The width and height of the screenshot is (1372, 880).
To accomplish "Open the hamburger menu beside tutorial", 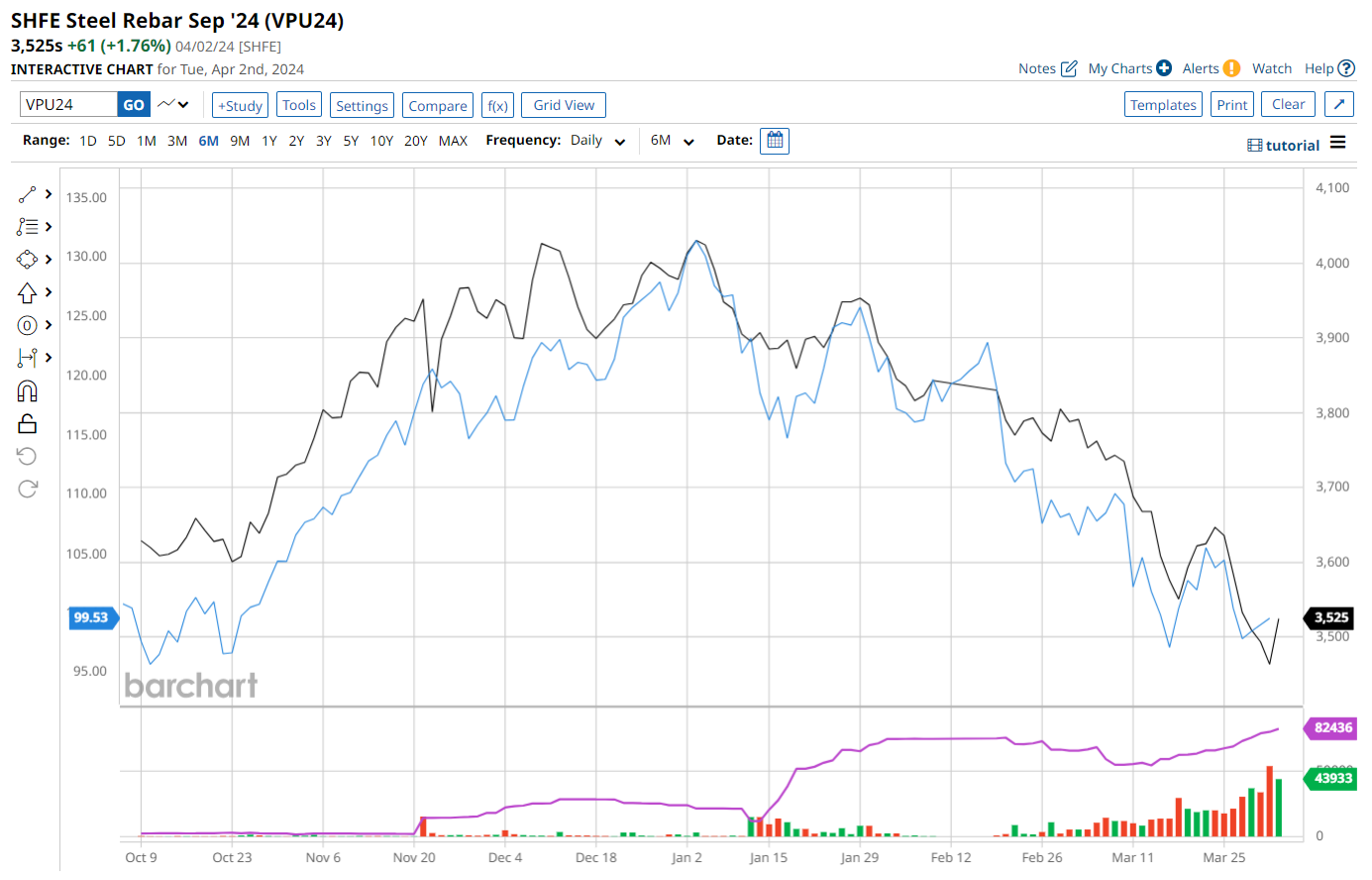I will click(1337, 143).
